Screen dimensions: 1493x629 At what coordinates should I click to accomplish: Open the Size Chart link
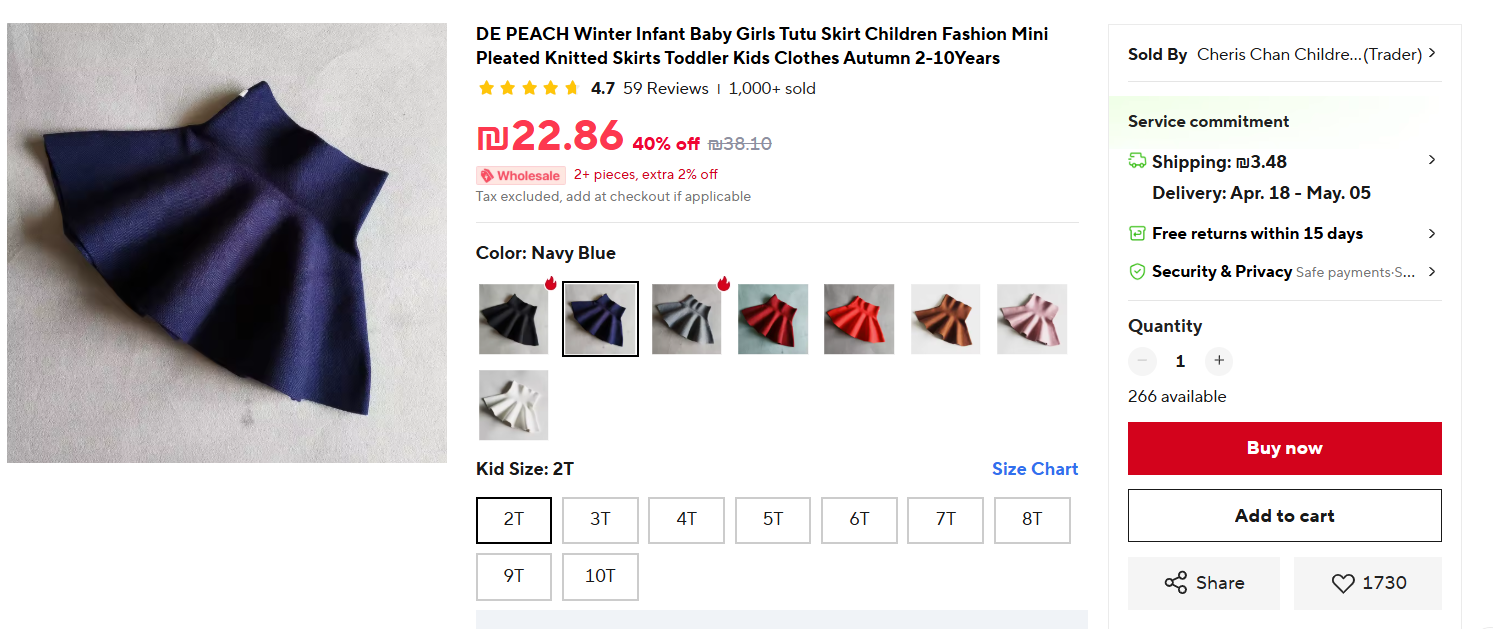[x=1034, y=469]
